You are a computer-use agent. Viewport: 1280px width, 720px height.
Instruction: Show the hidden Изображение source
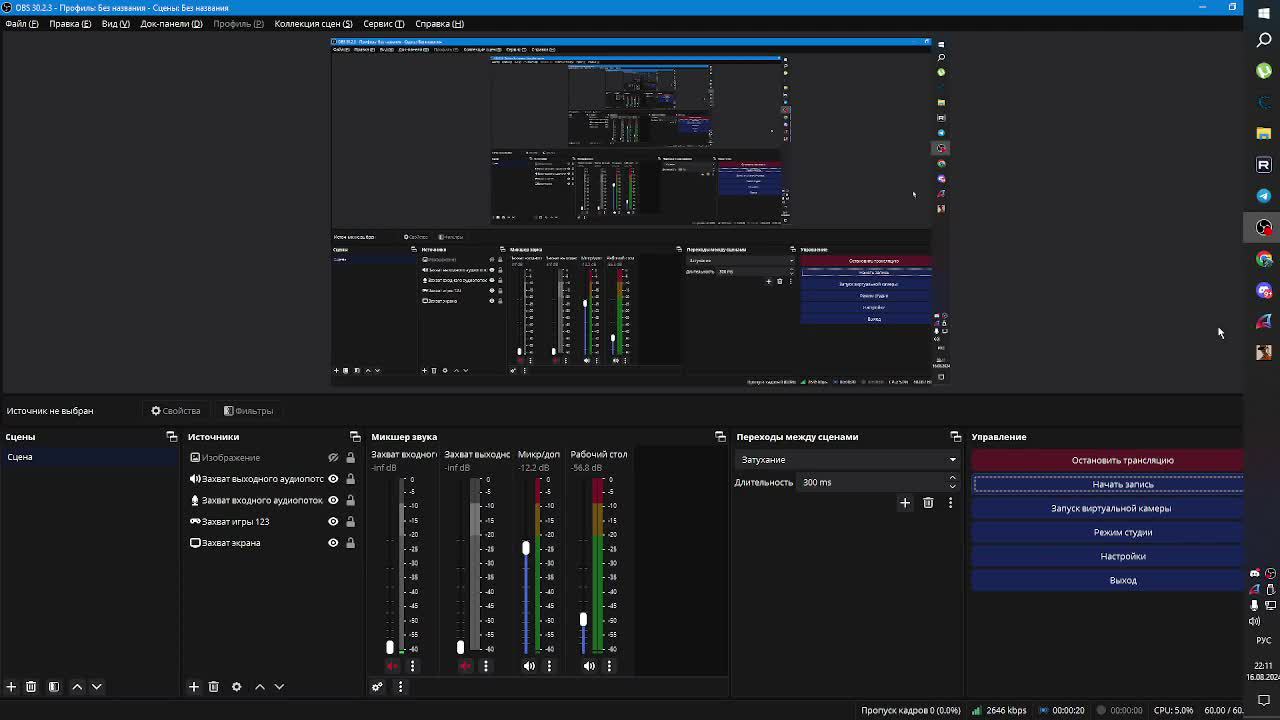point(333,458)
